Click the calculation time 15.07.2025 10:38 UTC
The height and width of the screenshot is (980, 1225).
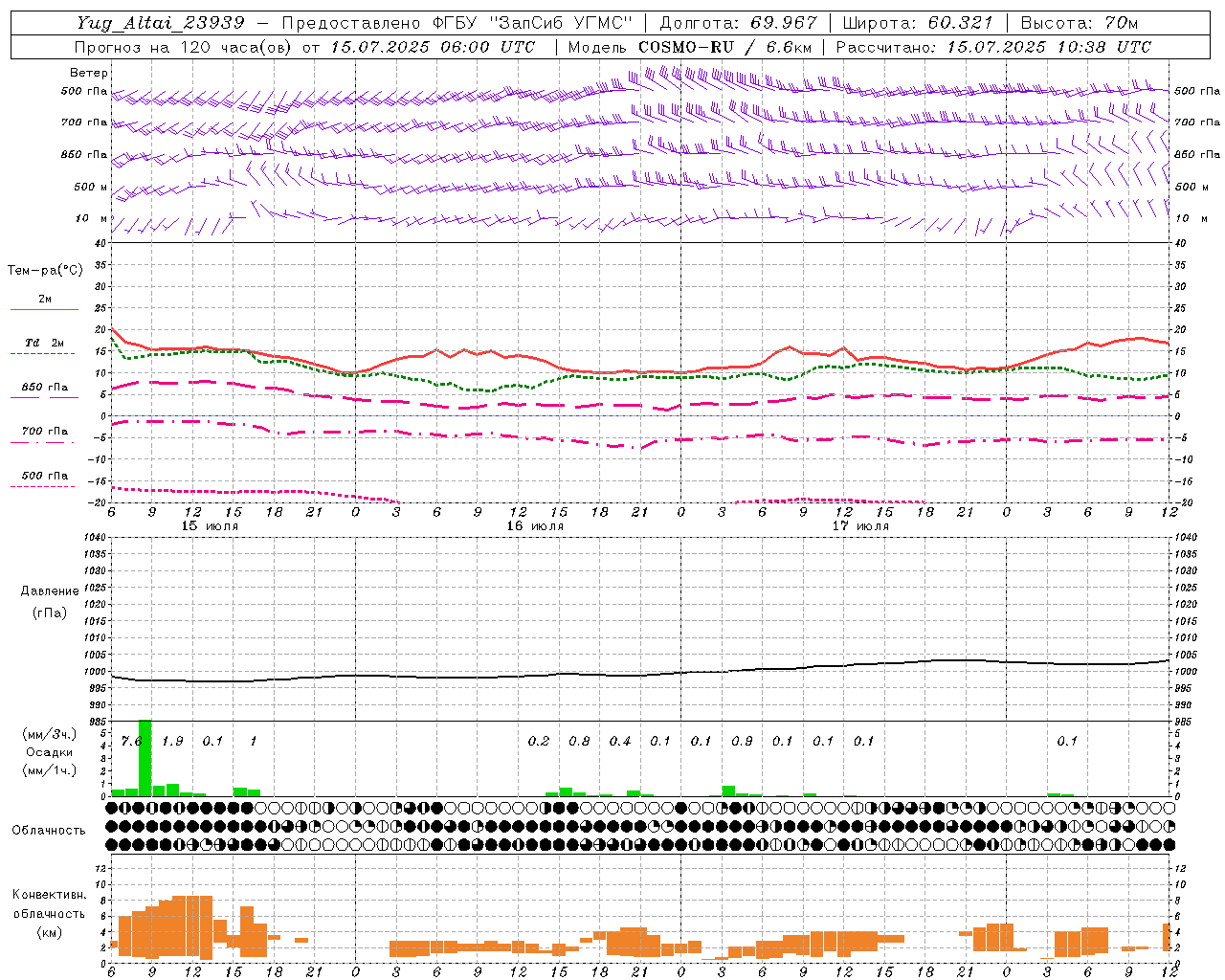tap(1049, 47)
